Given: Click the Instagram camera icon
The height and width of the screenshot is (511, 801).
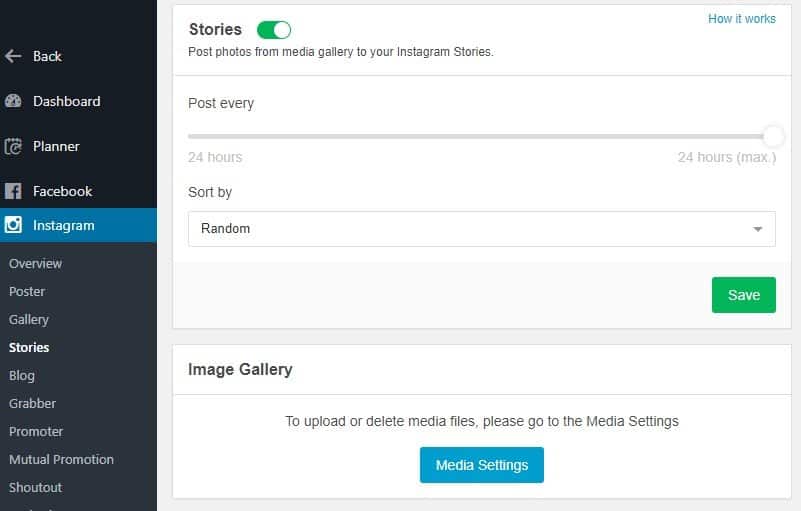Looking at the screenshot, I should coord(13,225).
